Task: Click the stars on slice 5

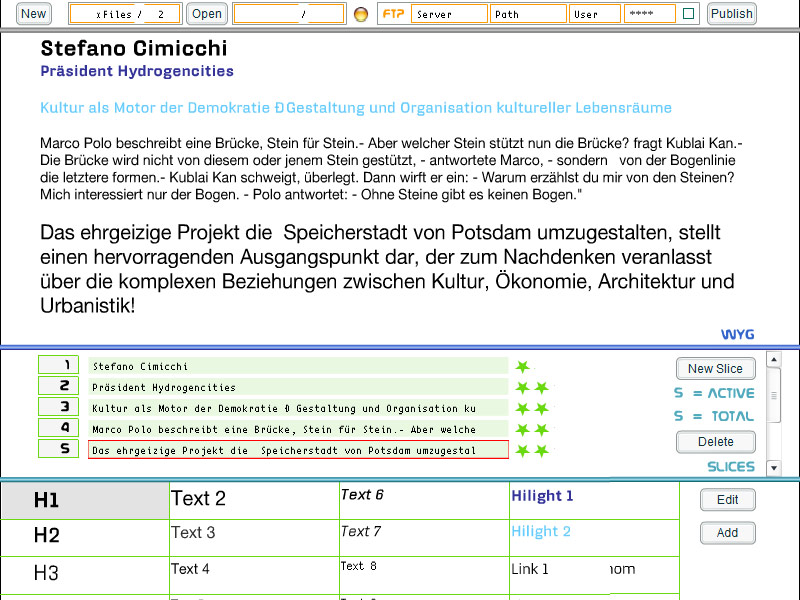Action: click(532, 451)
